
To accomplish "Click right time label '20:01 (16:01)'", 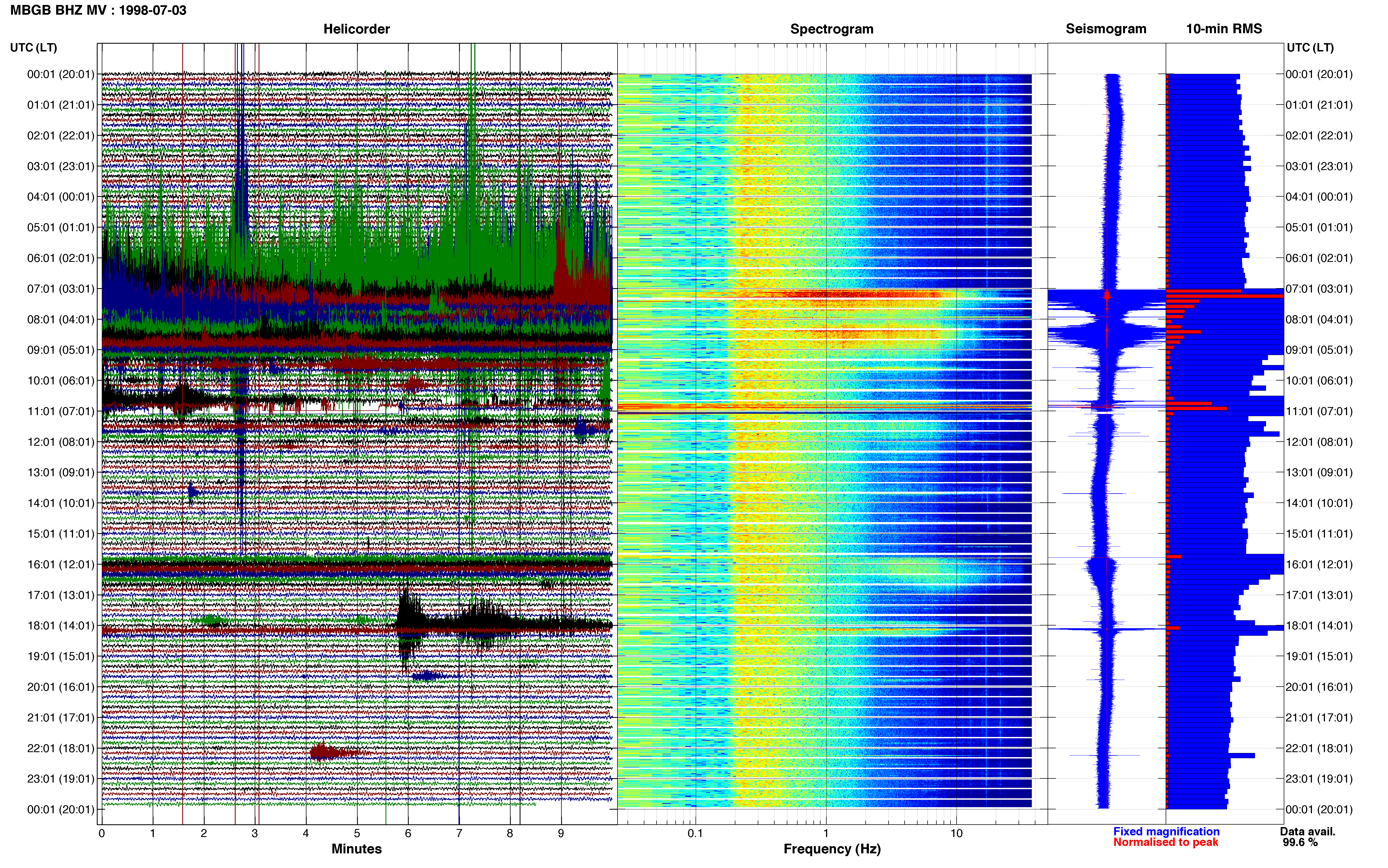I will pos(1319,687).
